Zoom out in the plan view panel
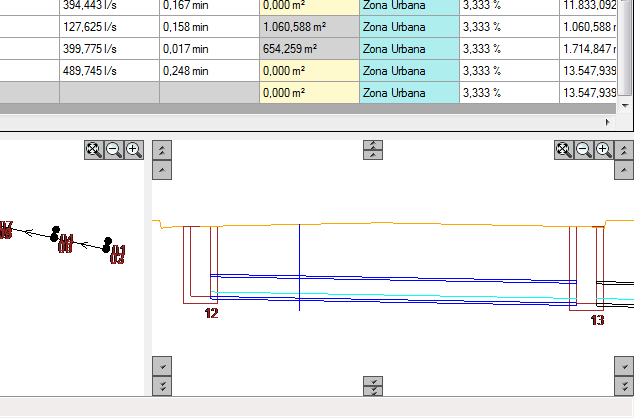The height and width of the screenshot is (418, 635). pos(114,150)
